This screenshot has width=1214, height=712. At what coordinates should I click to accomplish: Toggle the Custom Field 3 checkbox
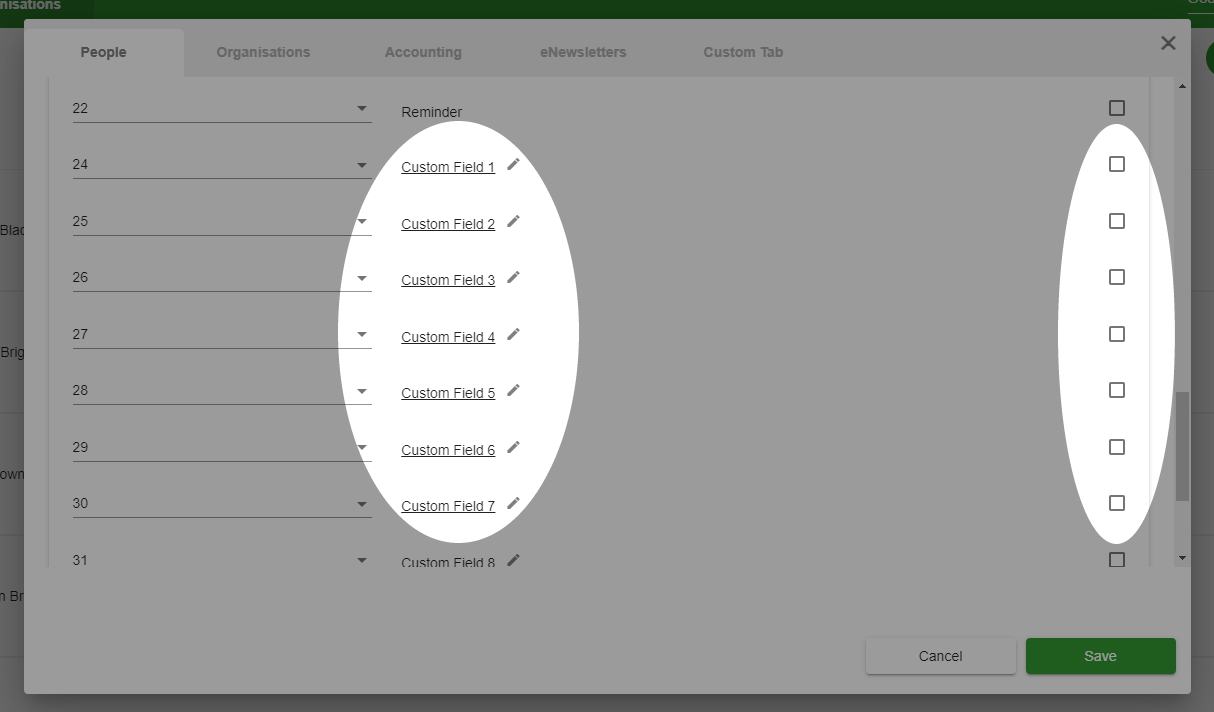pos(1117,277)
